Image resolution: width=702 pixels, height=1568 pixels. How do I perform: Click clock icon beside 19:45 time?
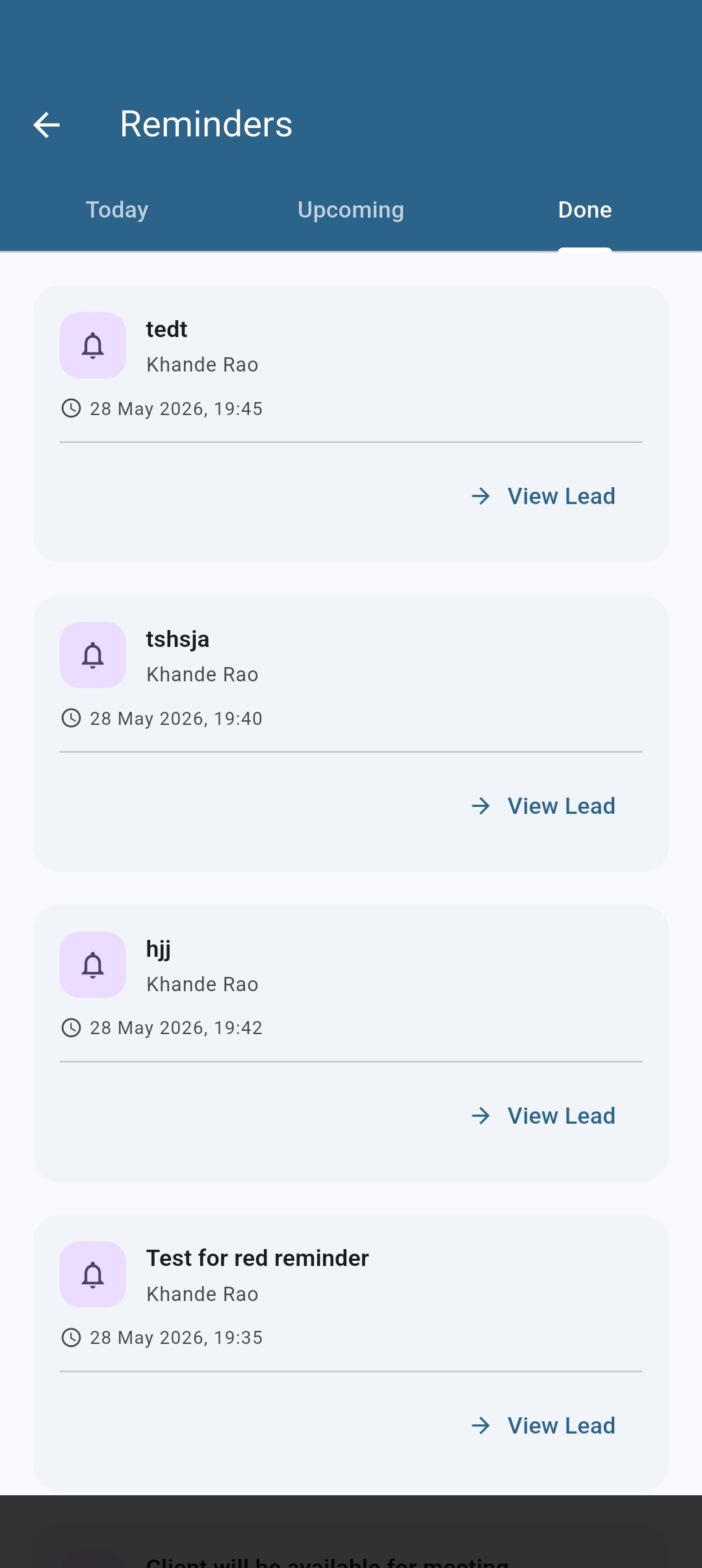[x=71, y=408]
